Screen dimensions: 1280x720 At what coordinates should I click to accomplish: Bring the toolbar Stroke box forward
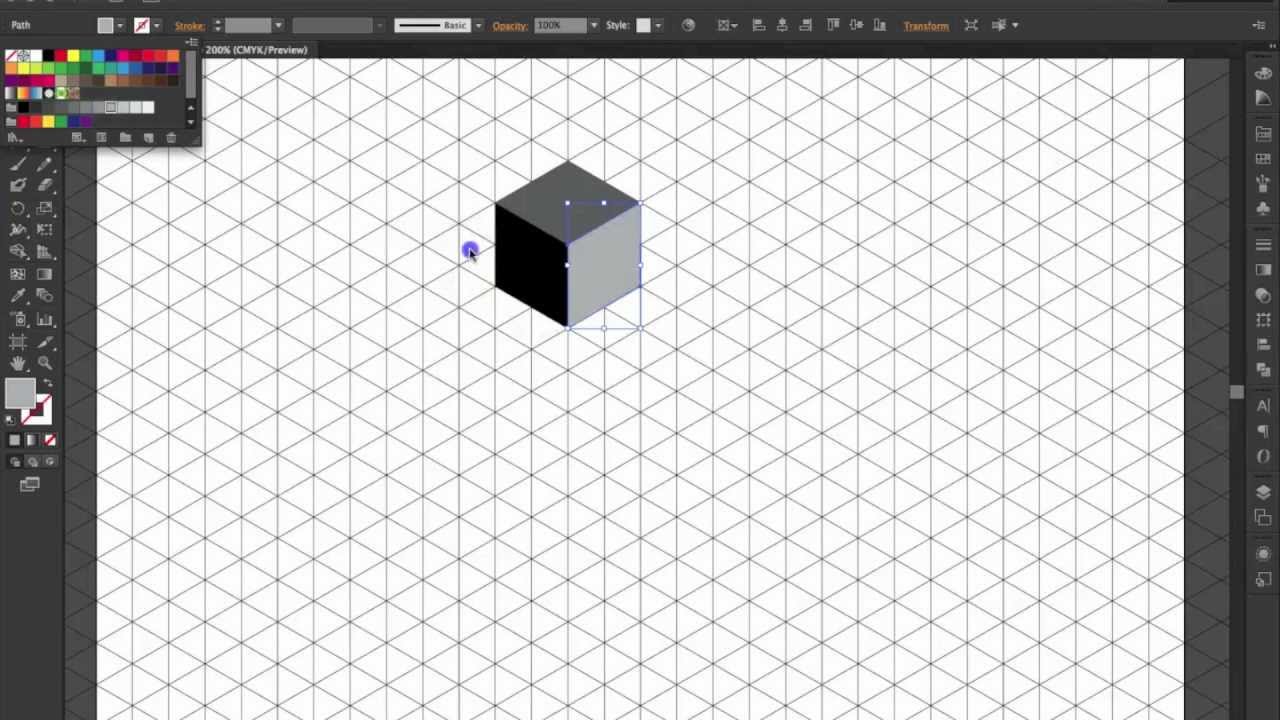pyautogui.click(x=39, y=410)
